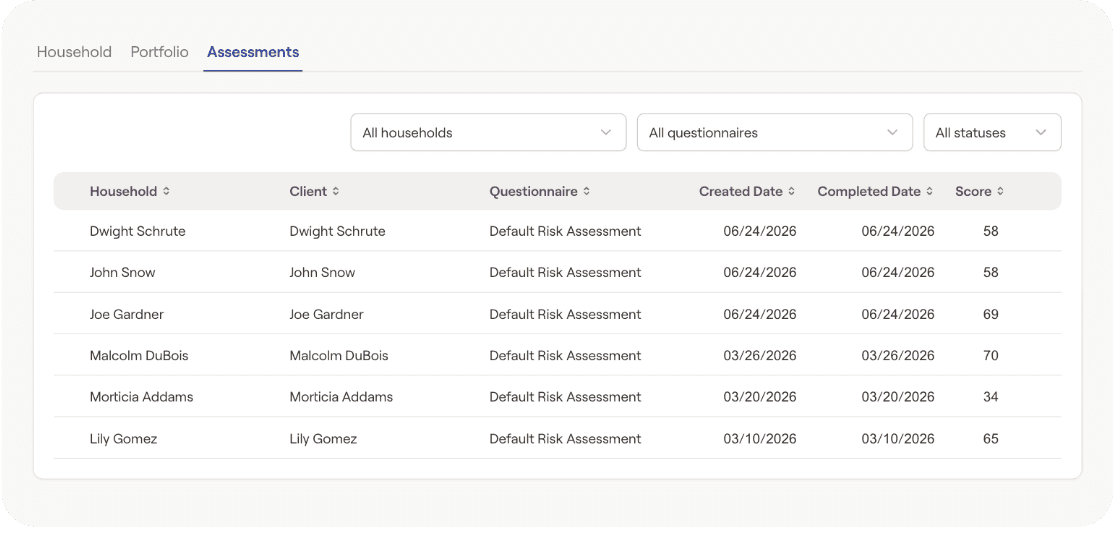Select Lily Gomez in the Client column
1116x550 pixels.
coord(323,439)
